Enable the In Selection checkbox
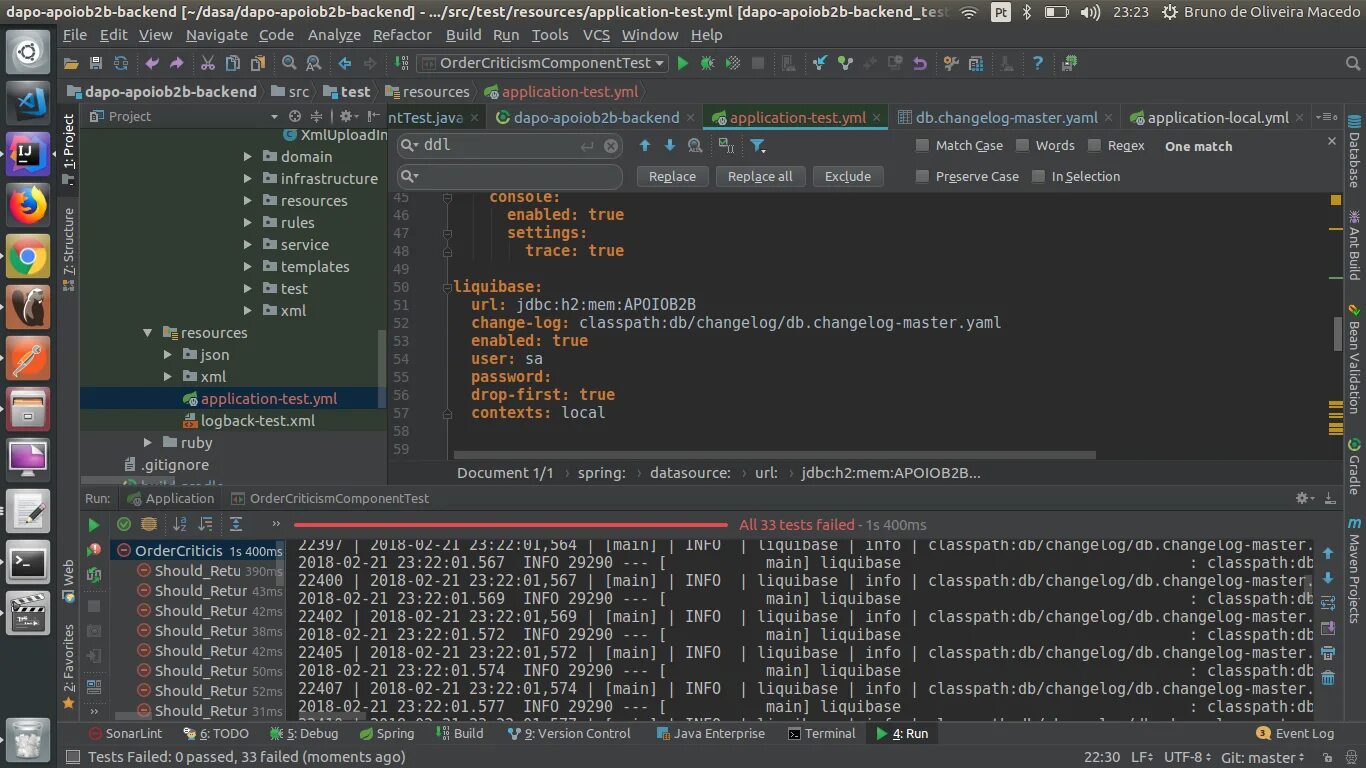Screen dimensions: 1366x768 pos(1038,176)
